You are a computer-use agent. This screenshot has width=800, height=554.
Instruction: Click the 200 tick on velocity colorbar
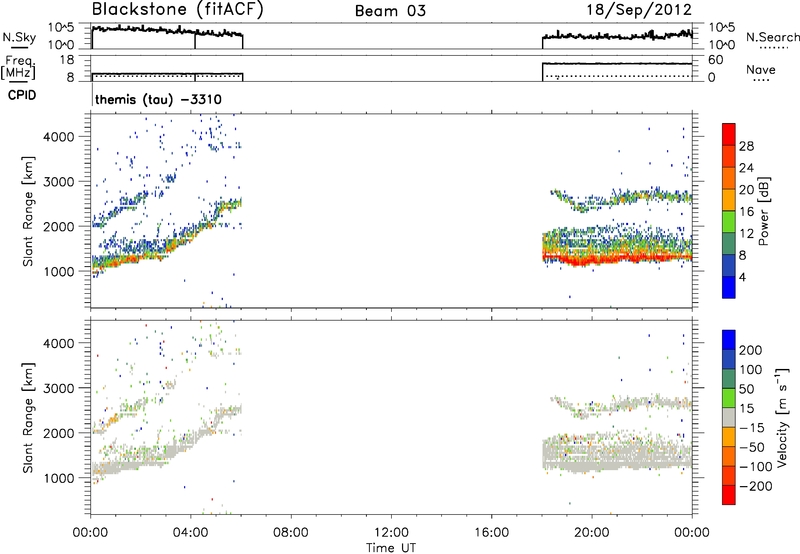click(x=751, y=350)
